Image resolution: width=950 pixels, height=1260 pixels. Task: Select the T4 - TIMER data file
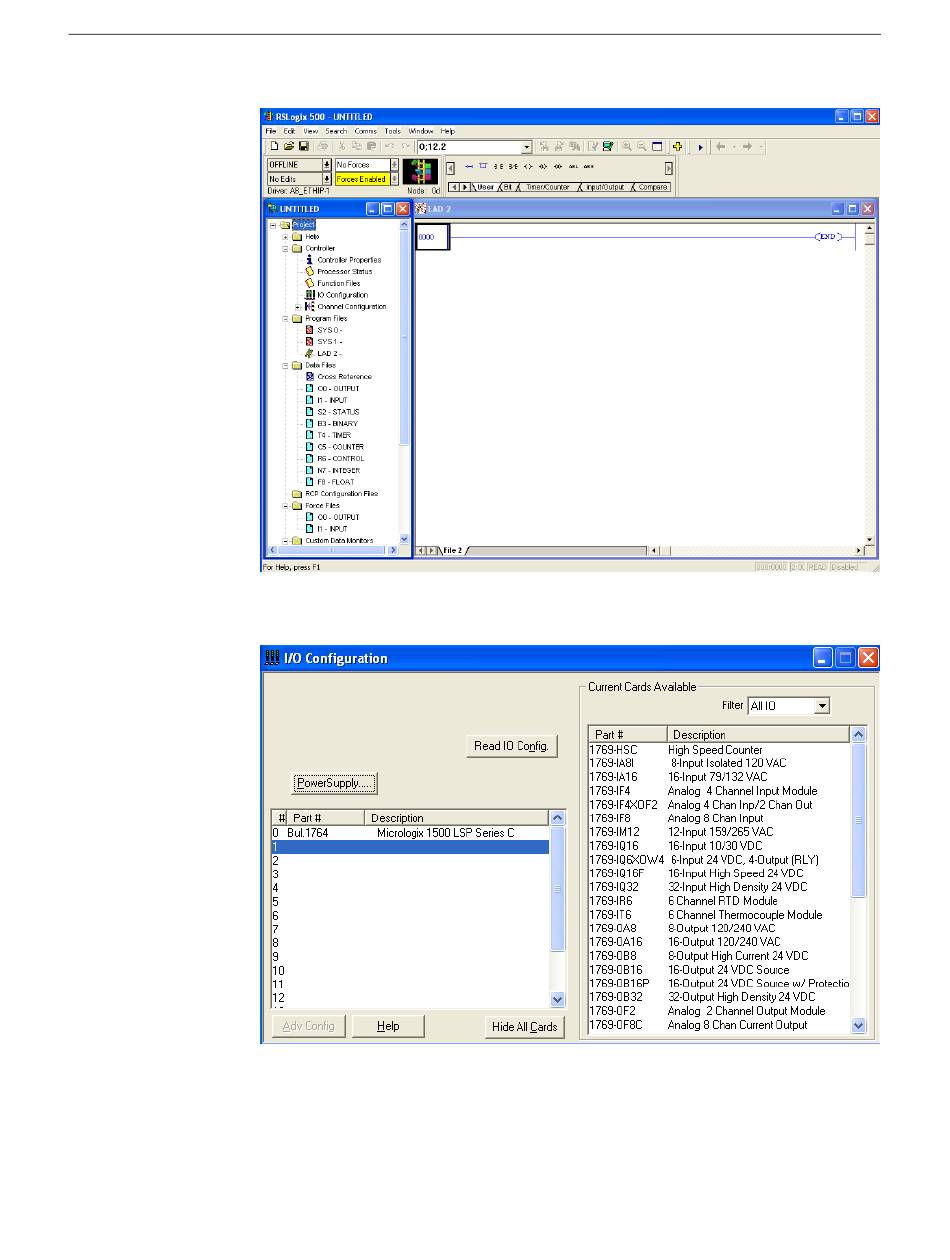pyautogui.click(x=334, y=436)
